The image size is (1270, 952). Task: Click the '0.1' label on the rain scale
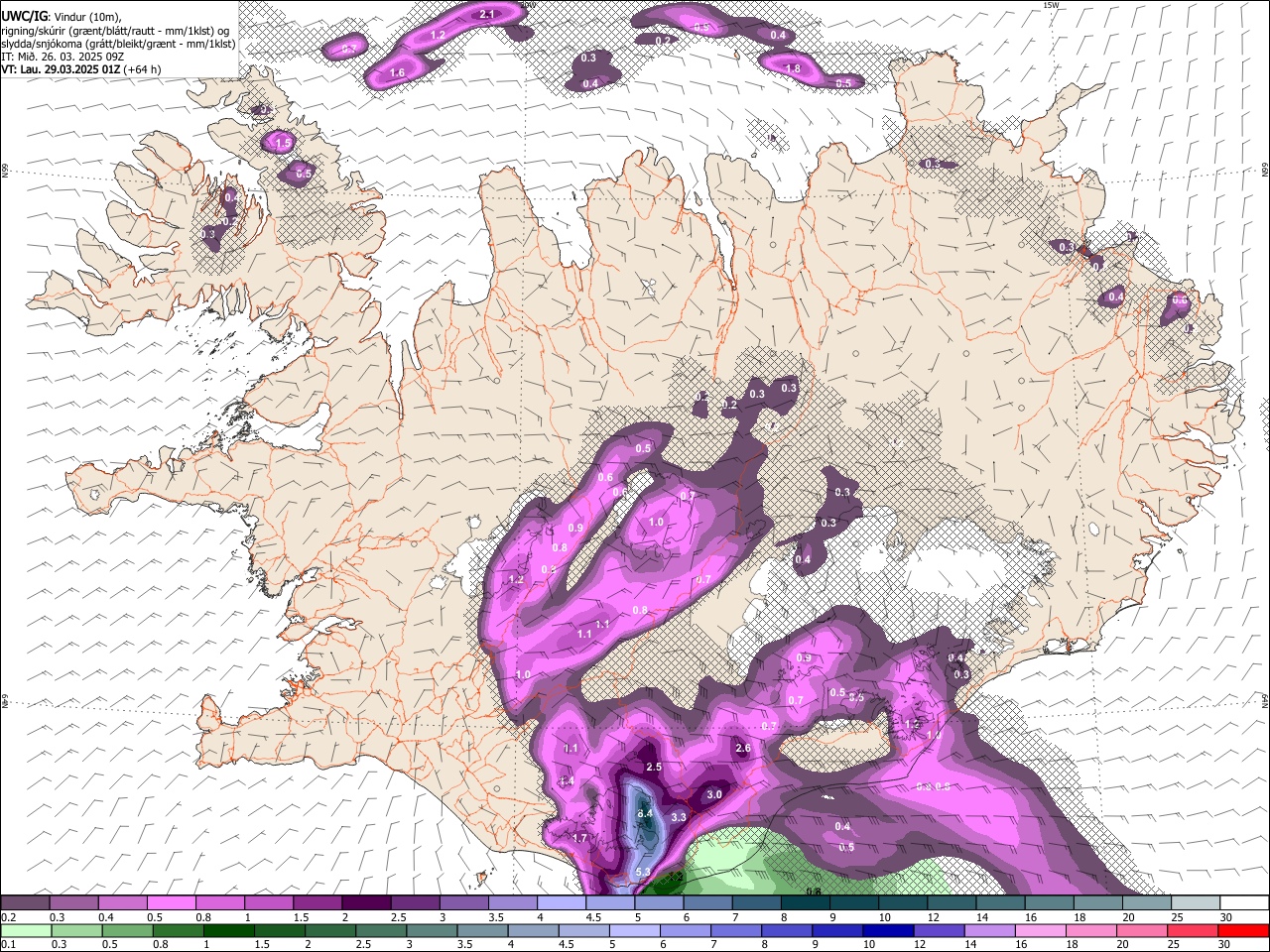[8, 945]
